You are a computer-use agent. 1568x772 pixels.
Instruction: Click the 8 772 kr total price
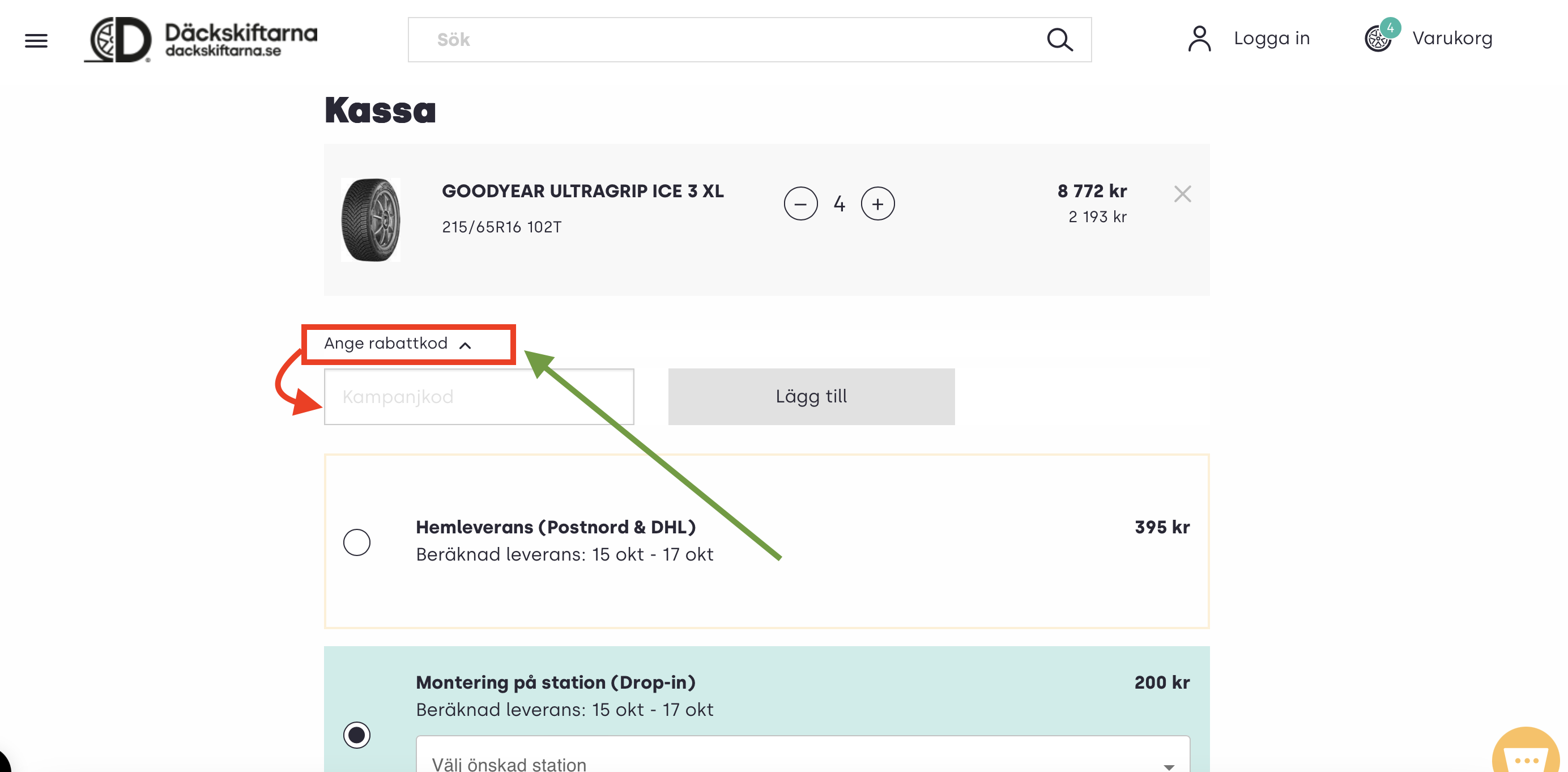coord(1092,191)
